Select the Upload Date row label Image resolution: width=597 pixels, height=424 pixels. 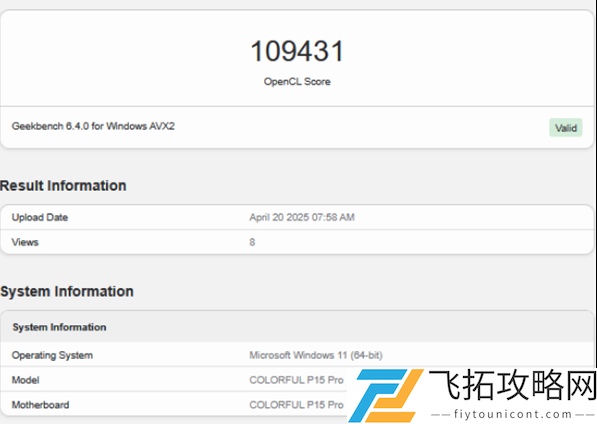tap(40, 217)
